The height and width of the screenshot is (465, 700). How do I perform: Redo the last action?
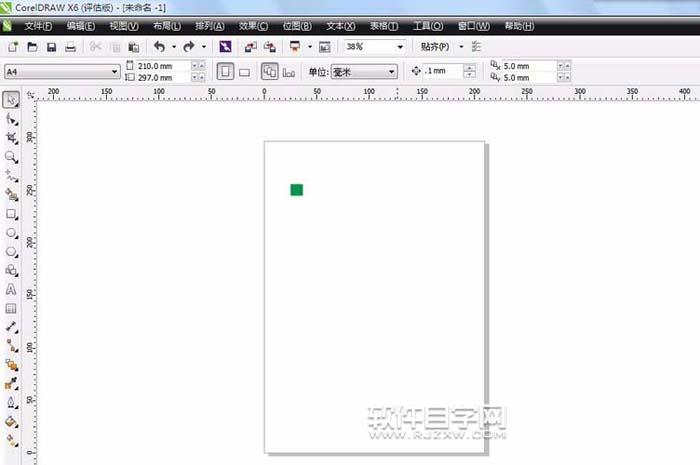189,46
